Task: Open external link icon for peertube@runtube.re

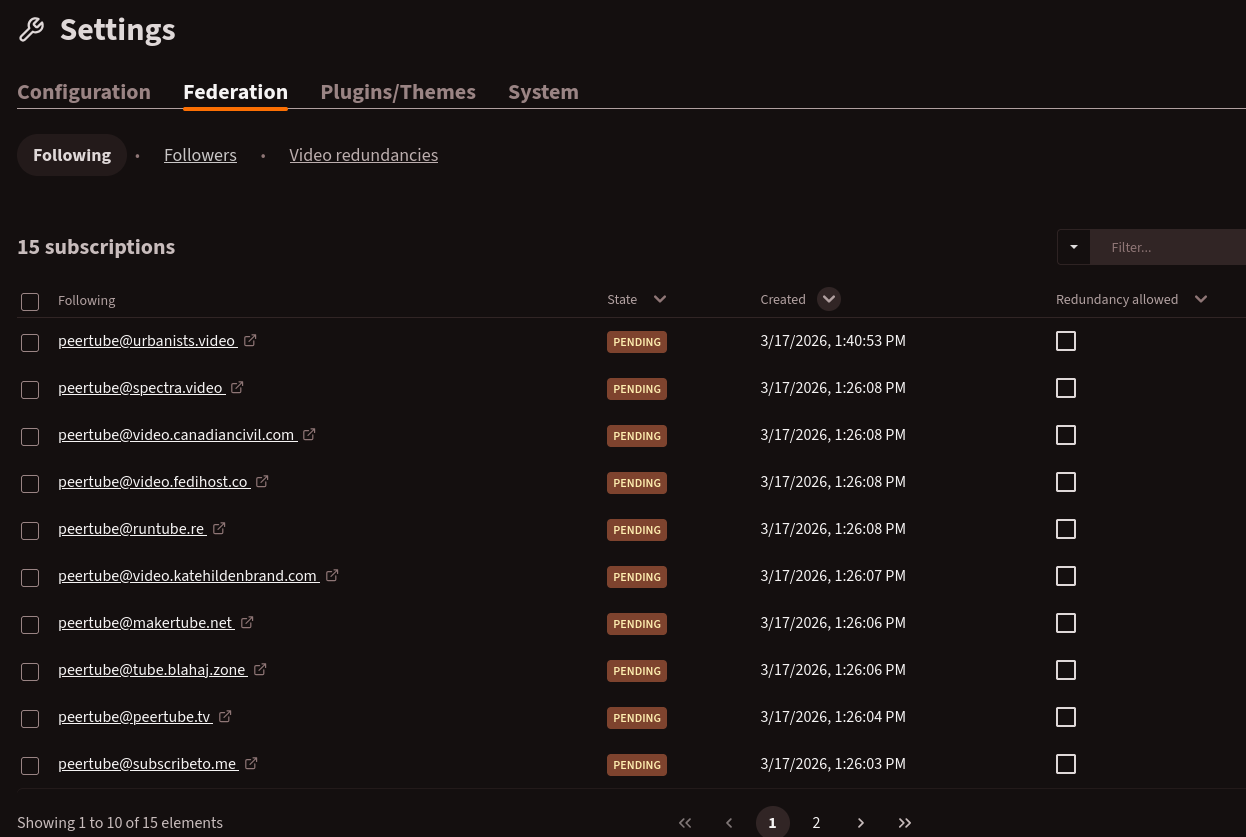Action: pyautogui.click(x=219, y=528)
